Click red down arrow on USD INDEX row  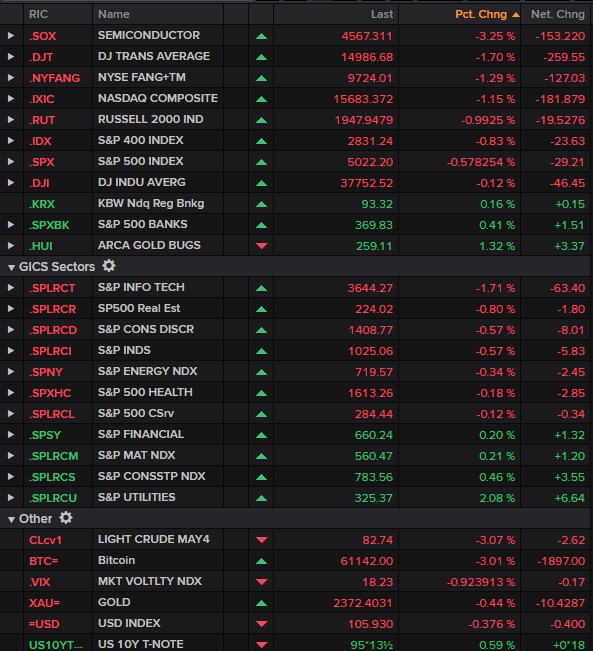pyautogui.click(x=261, y=624)
